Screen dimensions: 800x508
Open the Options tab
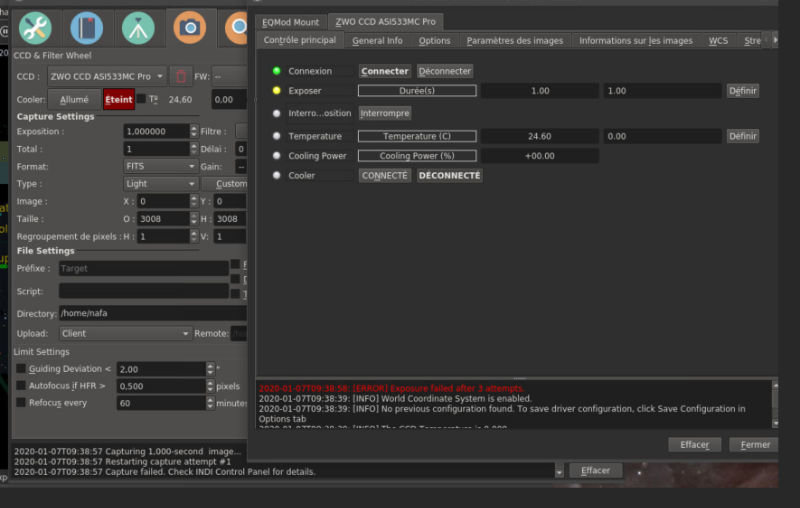(435, 41)
